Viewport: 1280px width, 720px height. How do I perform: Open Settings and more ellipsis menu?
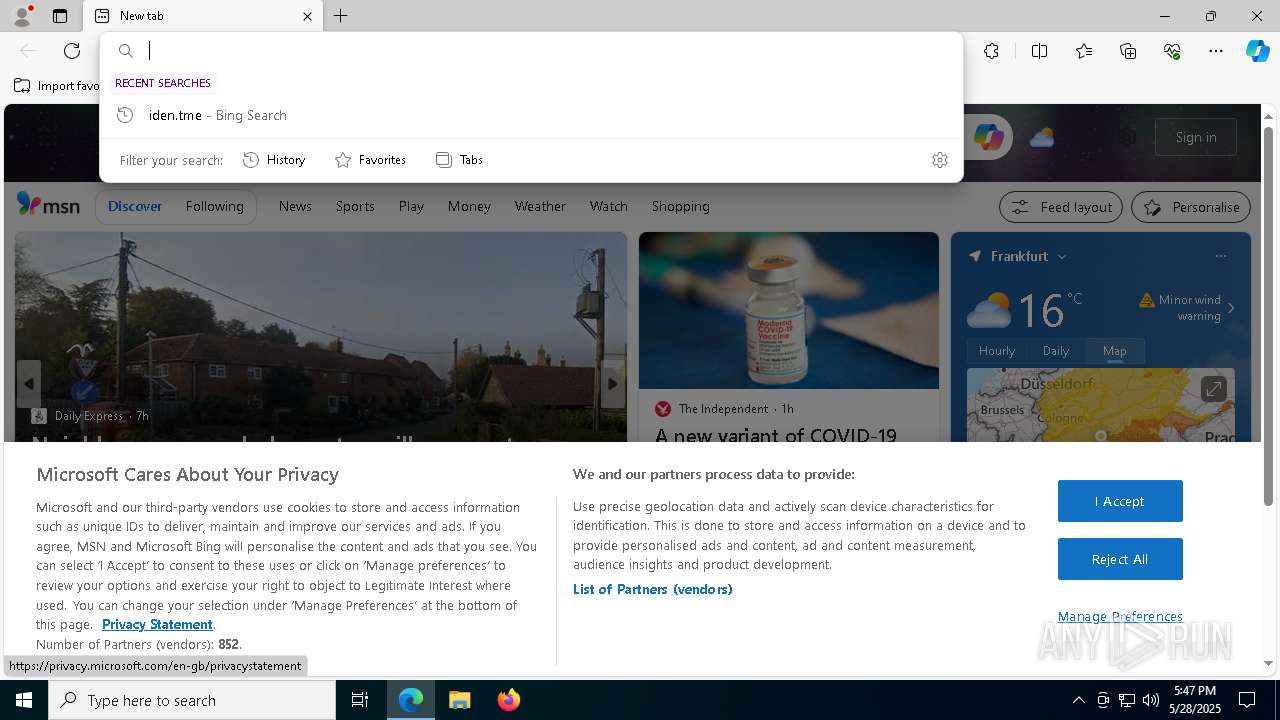pos(1216,51)
